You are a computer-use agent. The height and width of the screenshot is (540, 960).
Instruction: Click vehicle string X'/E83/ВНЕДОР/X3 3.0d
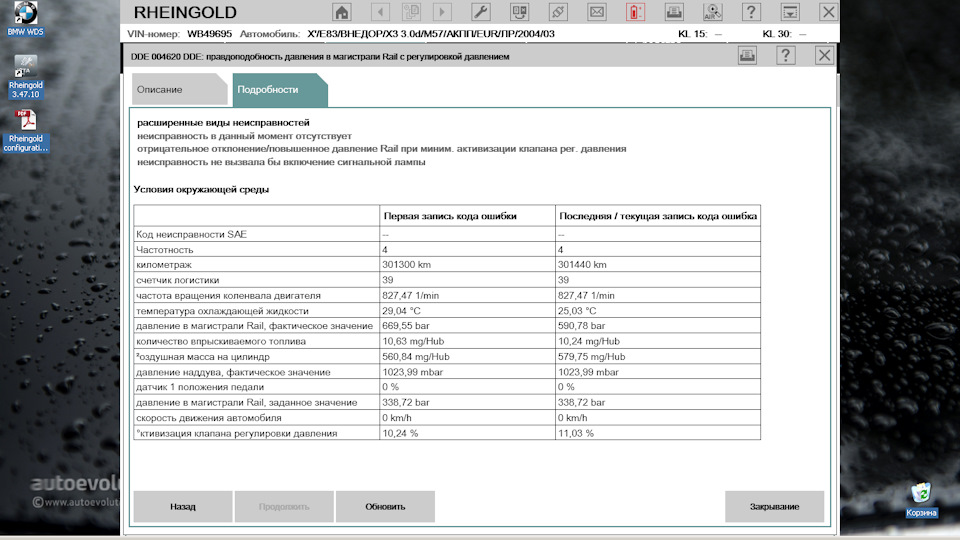[x=430, y=34]
